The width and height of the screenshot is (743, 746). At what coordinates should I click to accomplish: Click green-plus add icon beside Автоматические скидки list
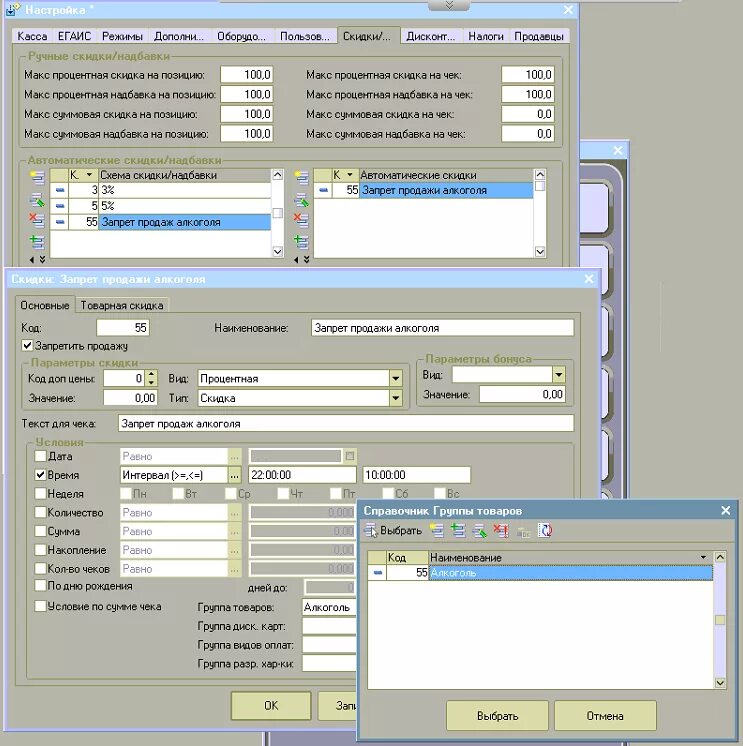coord(301,242)
